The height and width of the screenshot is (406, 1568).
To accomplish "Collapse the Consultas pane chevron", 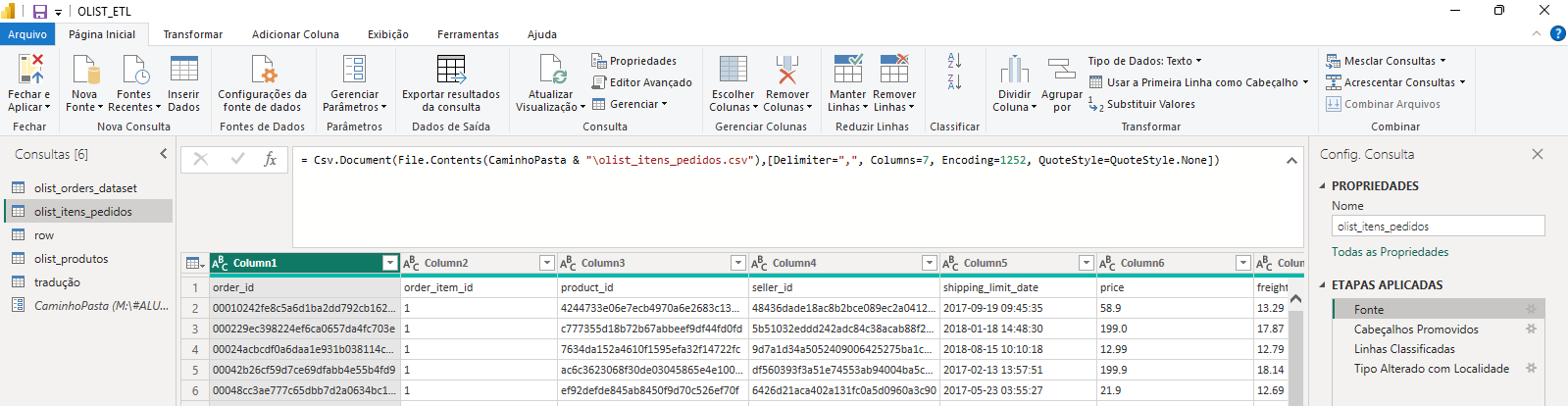I will [x=164, y=154].
